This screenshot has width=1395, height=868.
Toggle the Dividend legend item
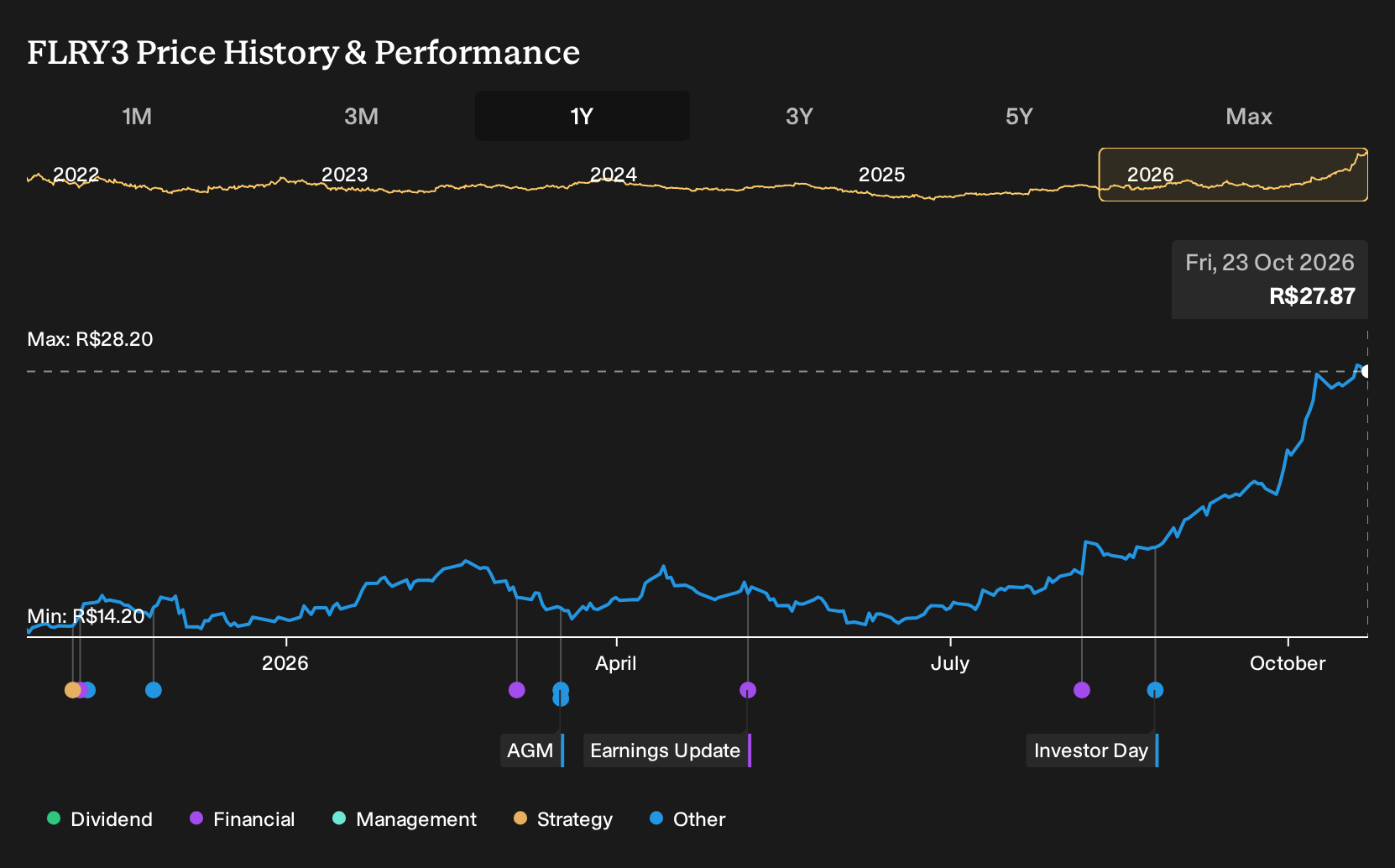pyautogui.click(x=100, y=818)
